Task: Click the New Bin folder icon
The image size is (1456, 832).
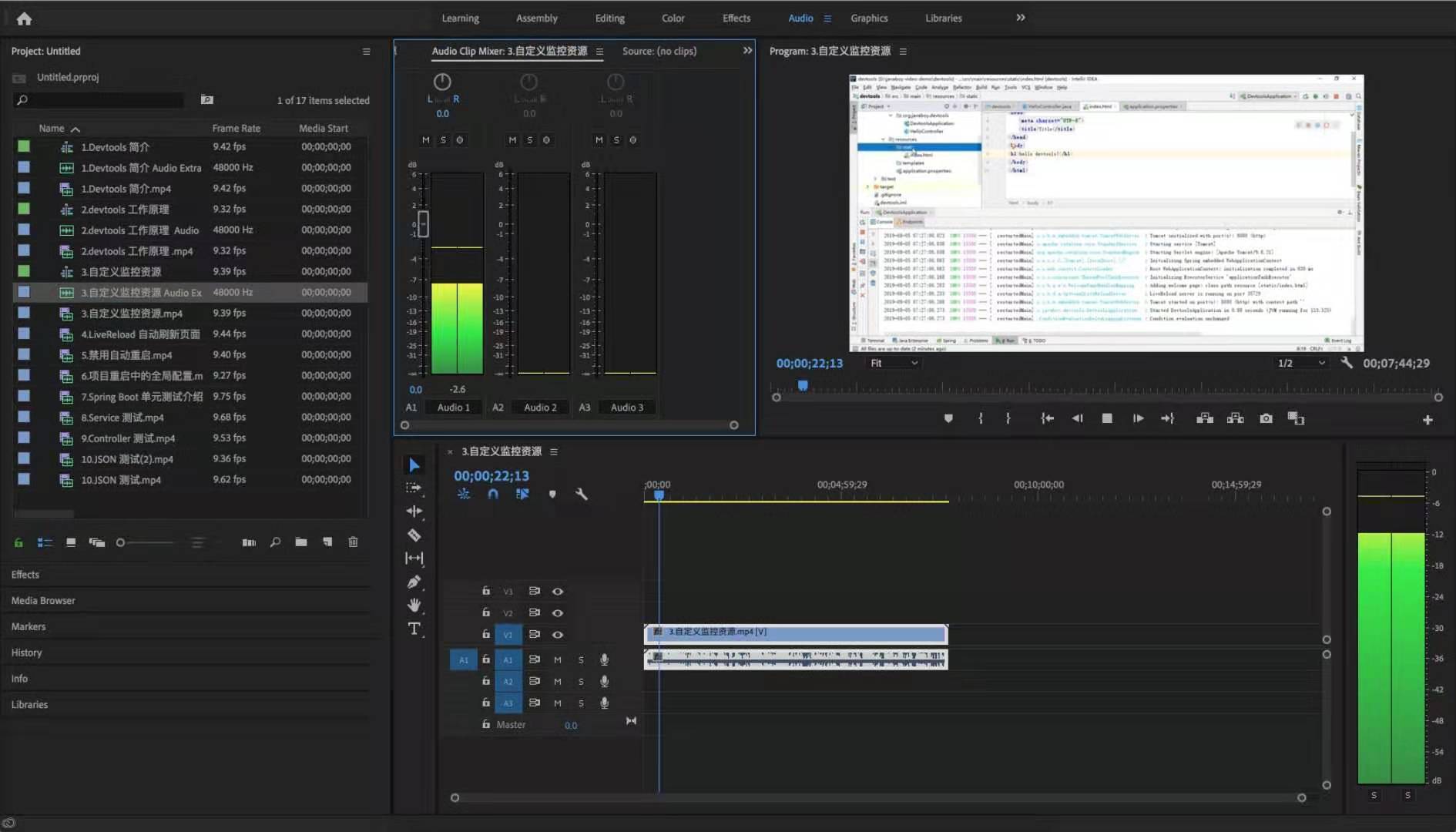Action: (301, 542)
